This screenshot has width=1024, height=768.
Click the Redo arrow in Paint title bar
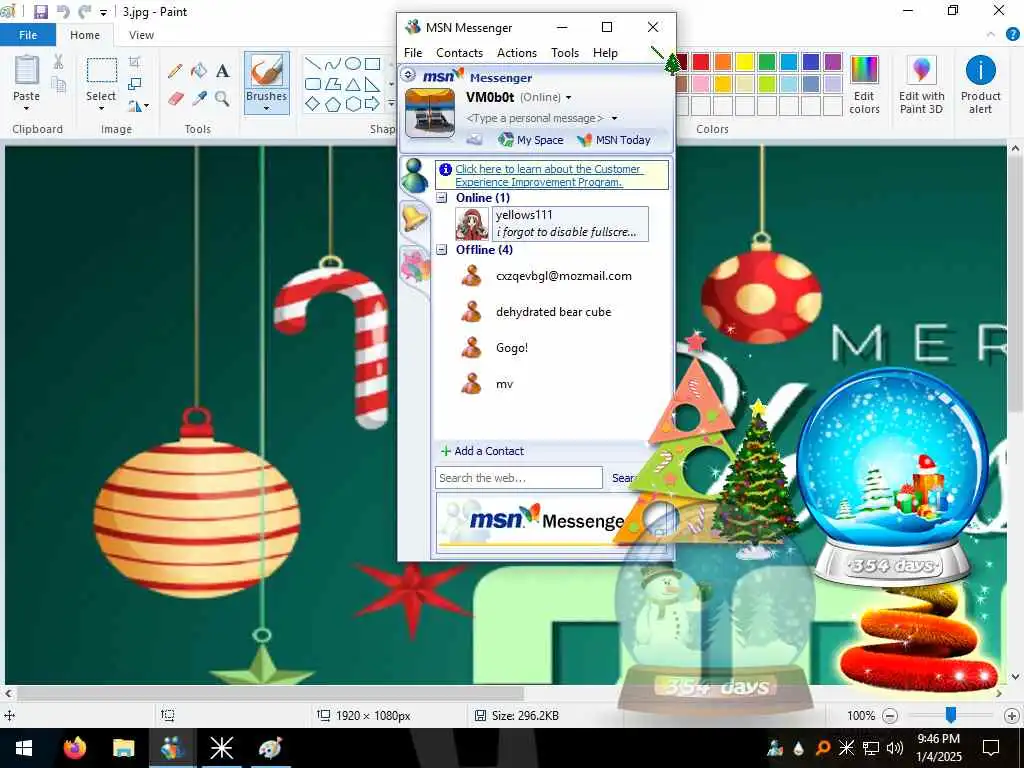(x=84, y=11)
